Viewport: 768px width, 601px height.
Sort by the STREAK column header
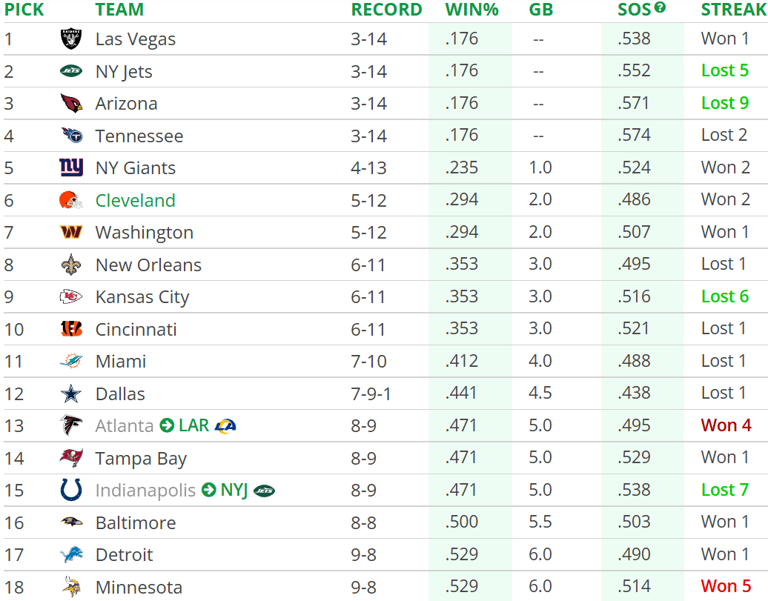click(x=734, y=10)
